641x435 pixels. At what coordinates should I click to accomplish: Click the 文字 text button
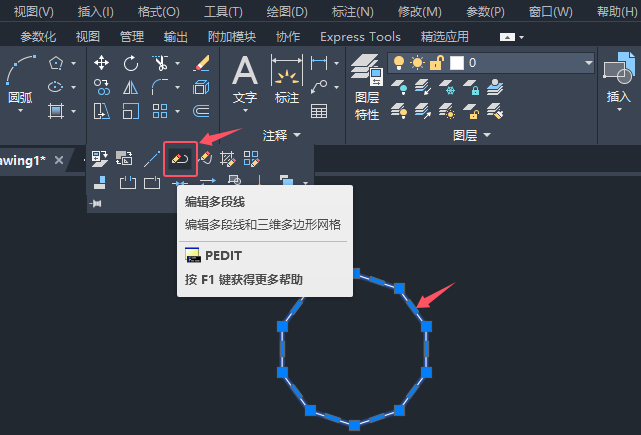(245, 84)
